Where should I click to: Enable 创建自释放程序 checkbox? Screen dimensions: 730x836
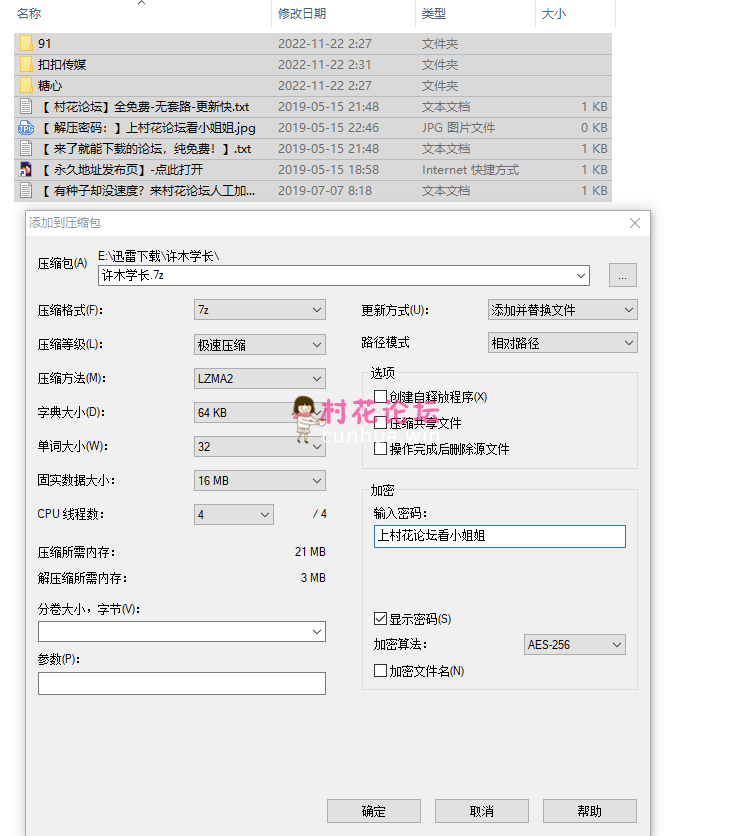(380, 397)
